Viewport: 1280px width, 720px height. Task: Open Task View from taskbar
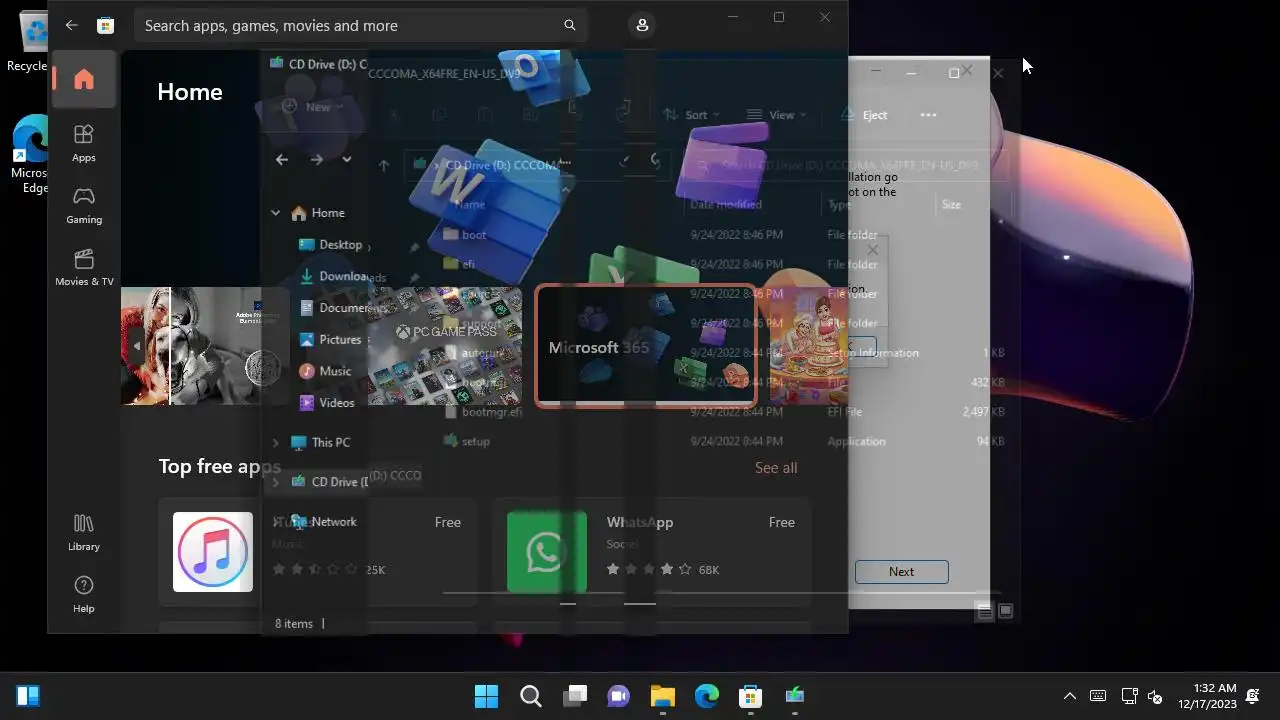click(x=574, y=696)
